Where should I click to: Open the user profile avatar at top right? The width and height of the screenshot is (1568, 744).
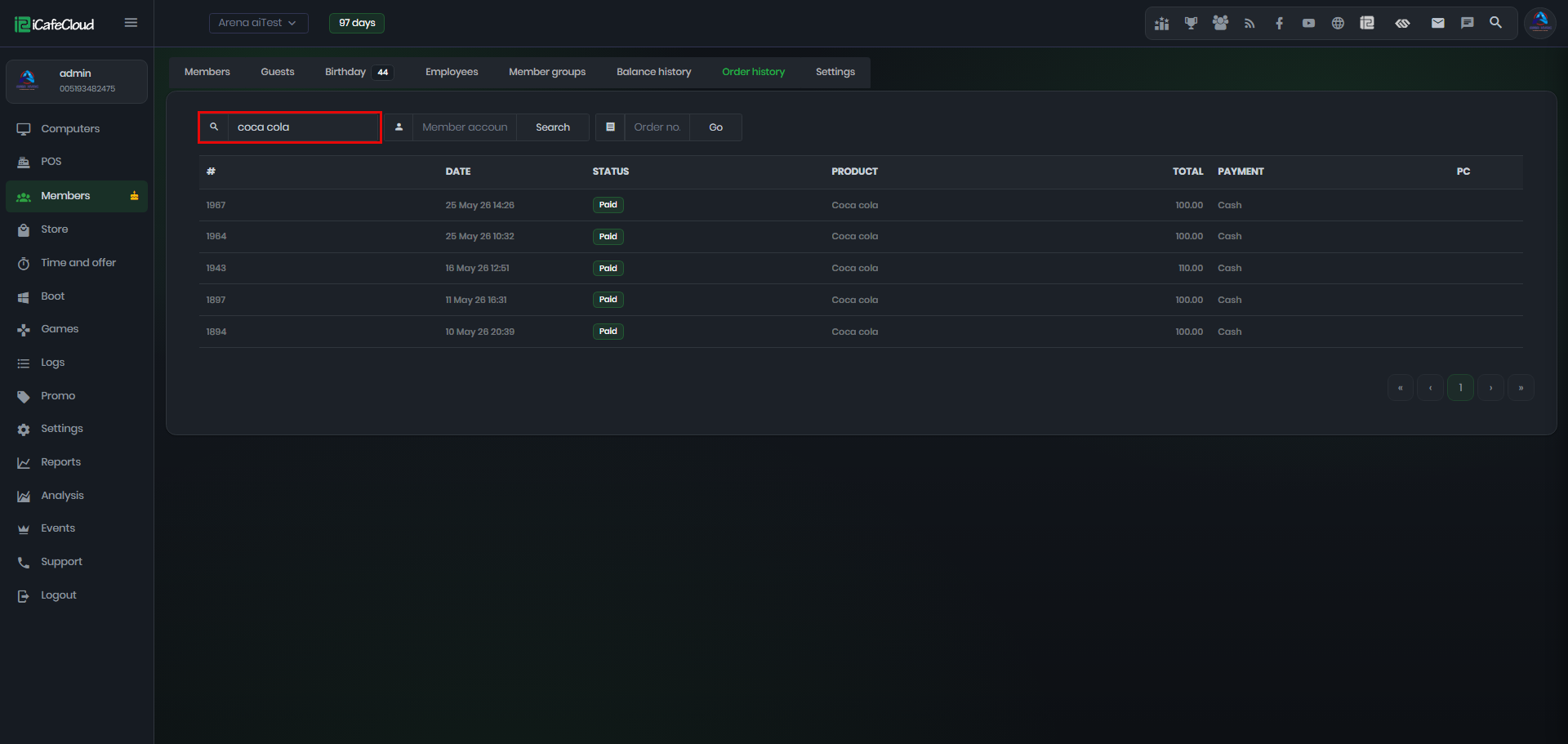(x=1540, y=23)
